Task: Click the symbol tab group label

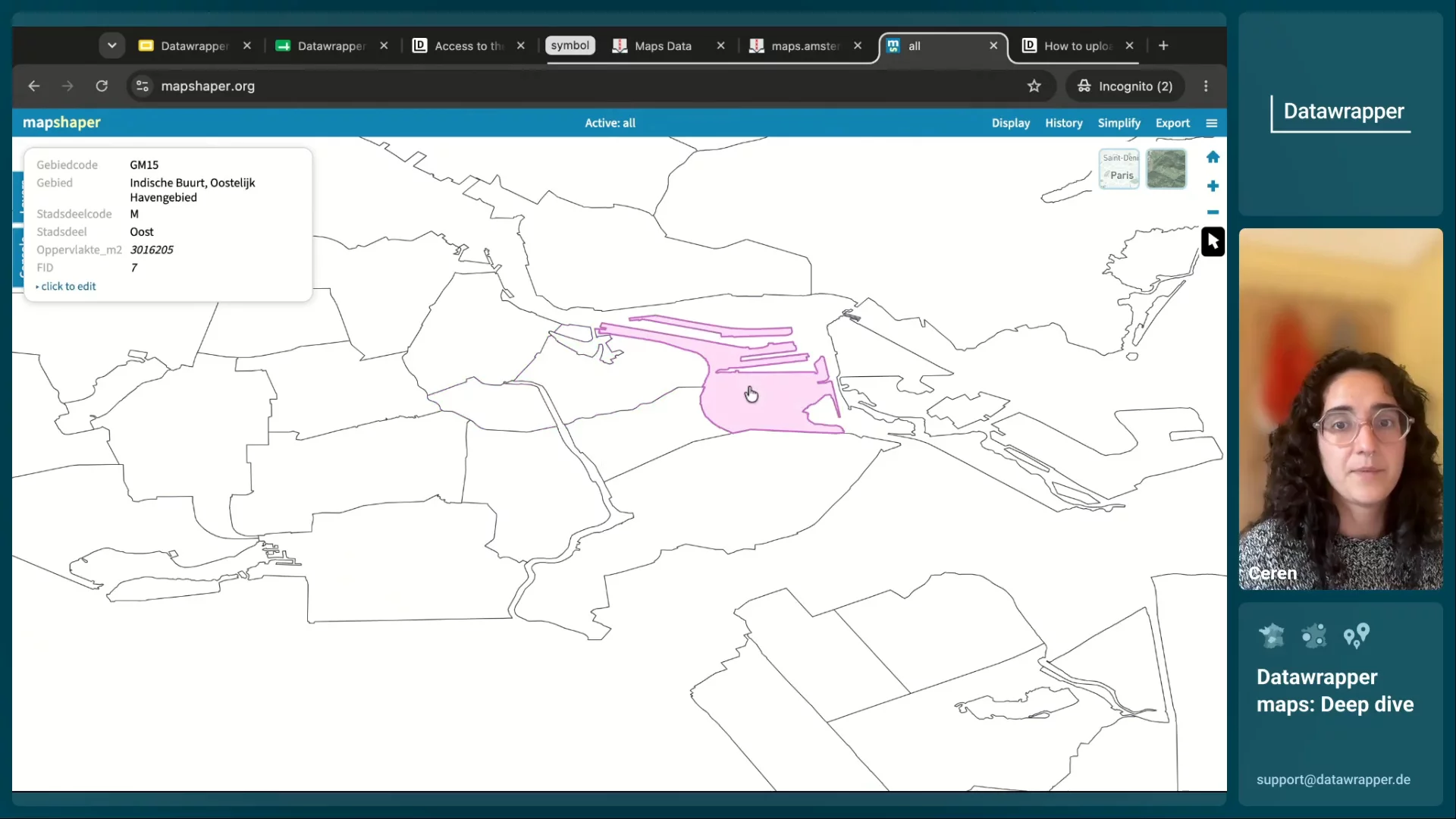Action: (570, 45)
